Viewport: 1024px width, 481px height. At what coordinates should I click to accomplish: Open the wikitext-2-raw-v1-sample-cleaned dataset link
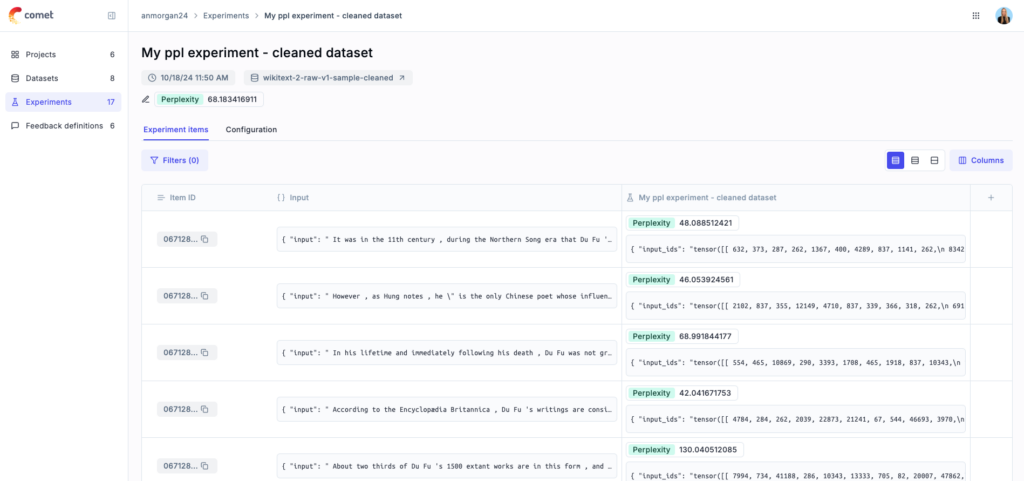pyautogui.click(x=328, y=78)
